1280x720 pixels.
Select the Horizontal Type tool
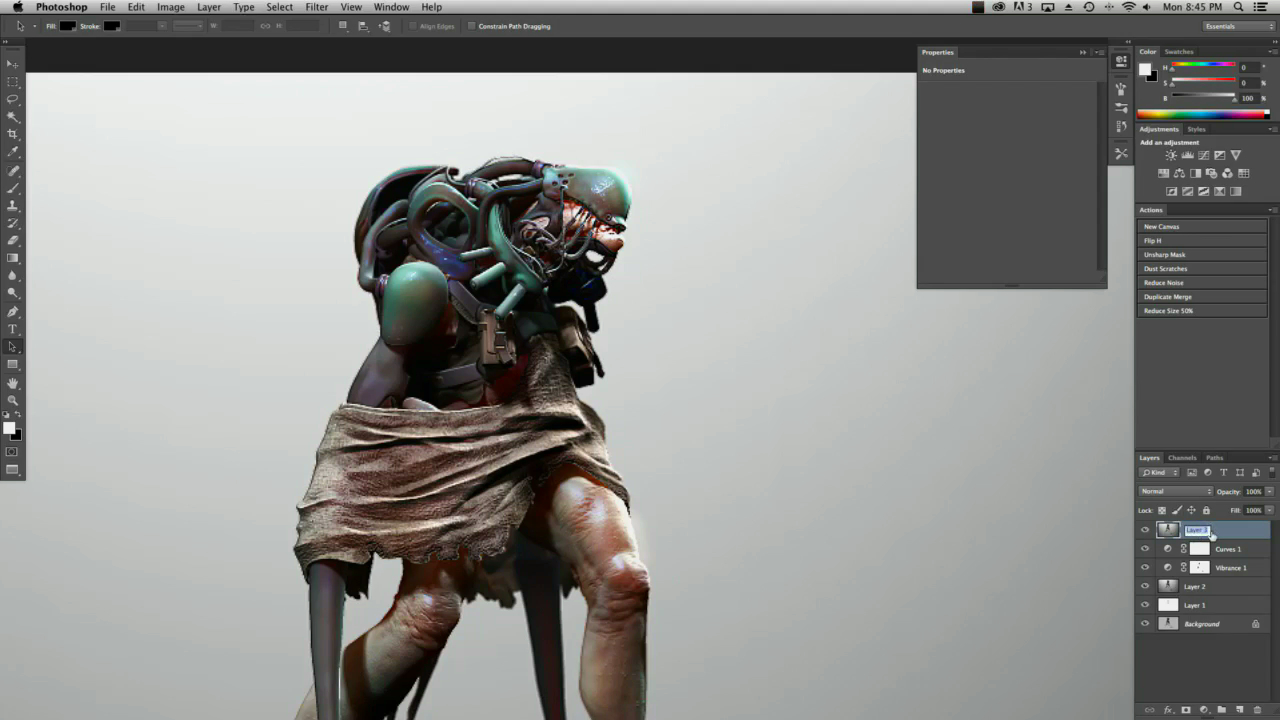click(13, 329)
